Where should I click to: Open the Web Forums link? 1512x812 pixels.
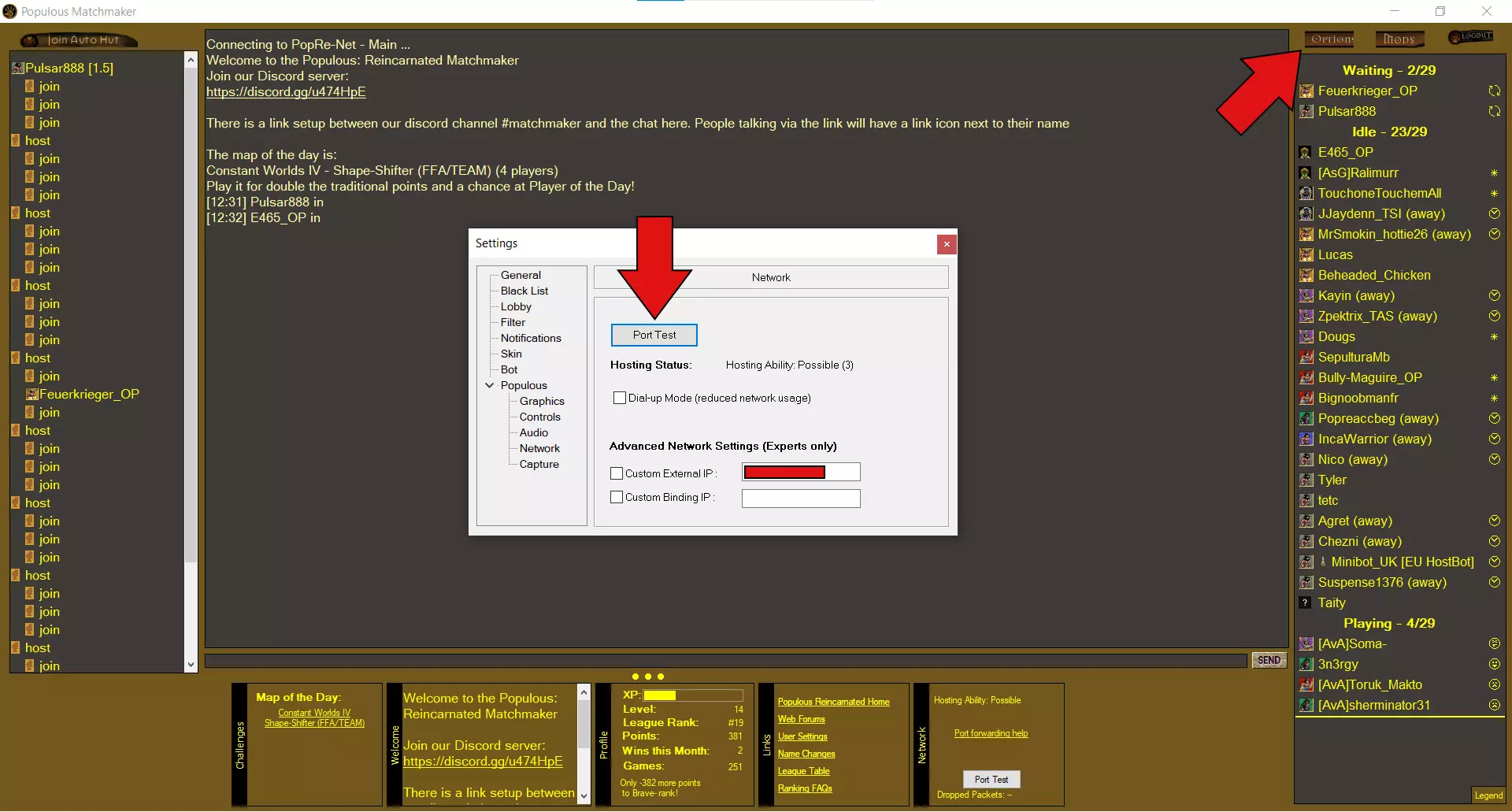tap(802, 720)
